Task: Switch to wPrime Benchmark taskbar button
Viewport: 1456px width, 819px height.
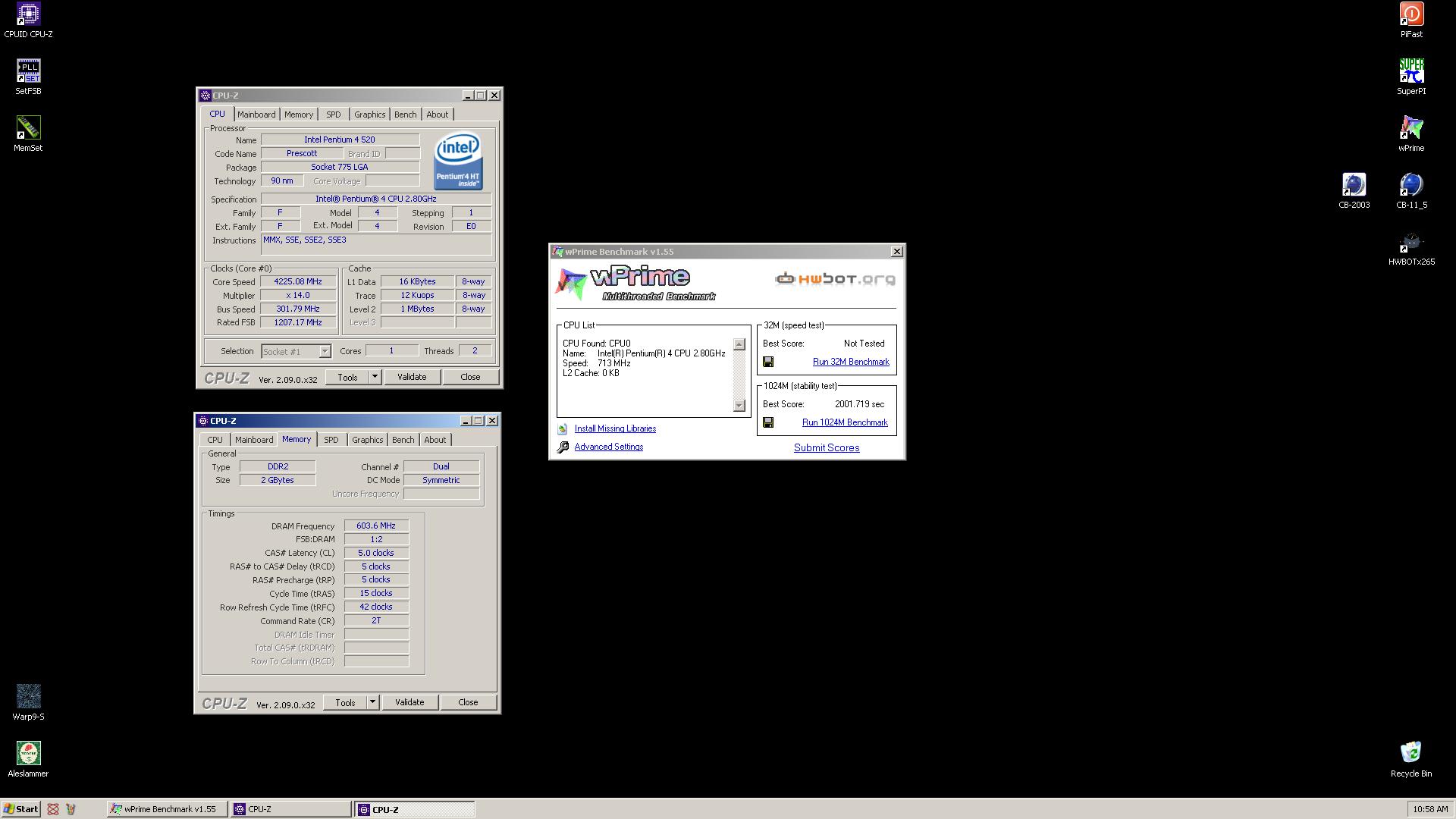Action: click(167, 809)
